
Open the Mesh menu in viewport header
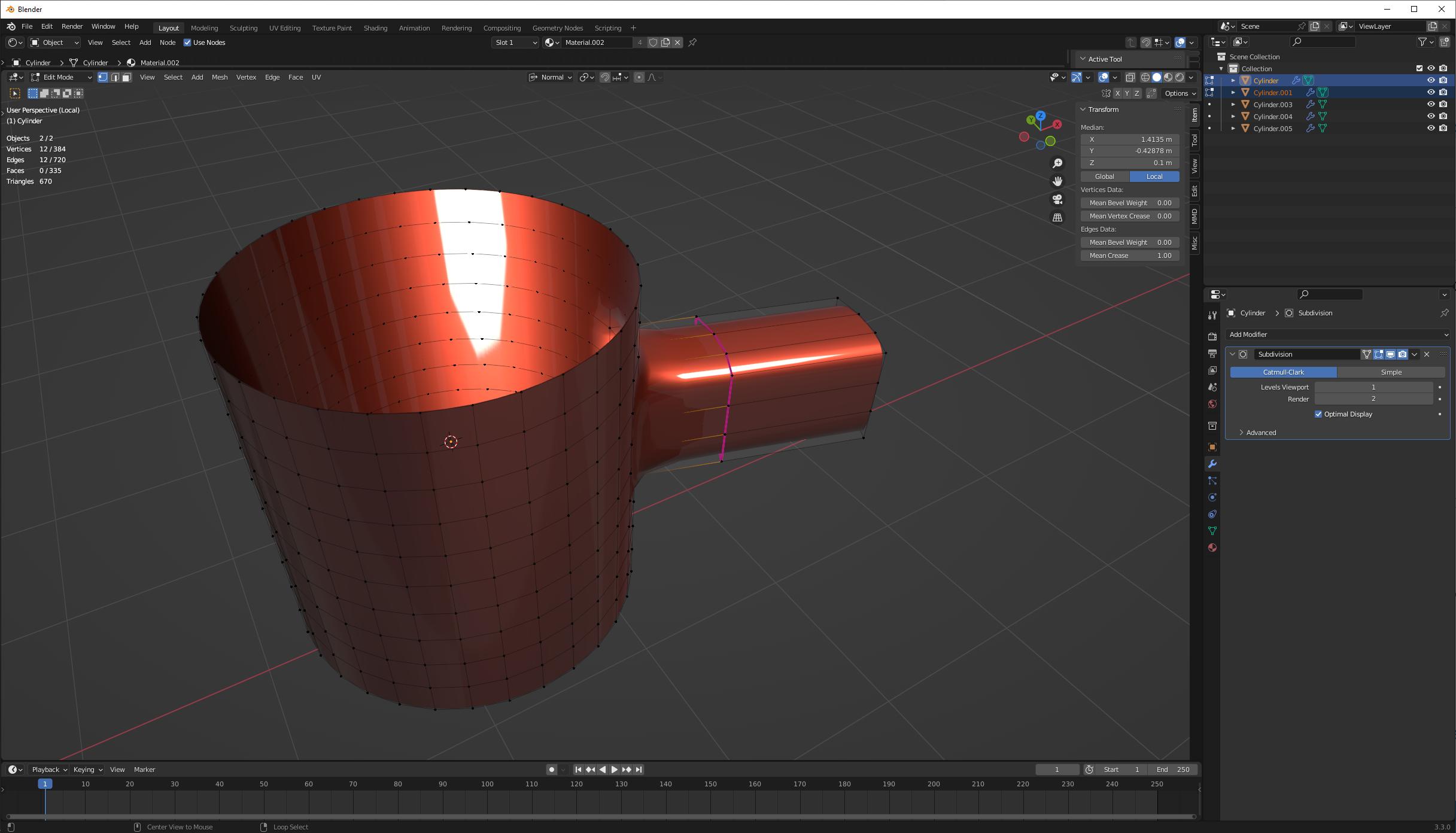pyautogui.click(x=220, y=77)
